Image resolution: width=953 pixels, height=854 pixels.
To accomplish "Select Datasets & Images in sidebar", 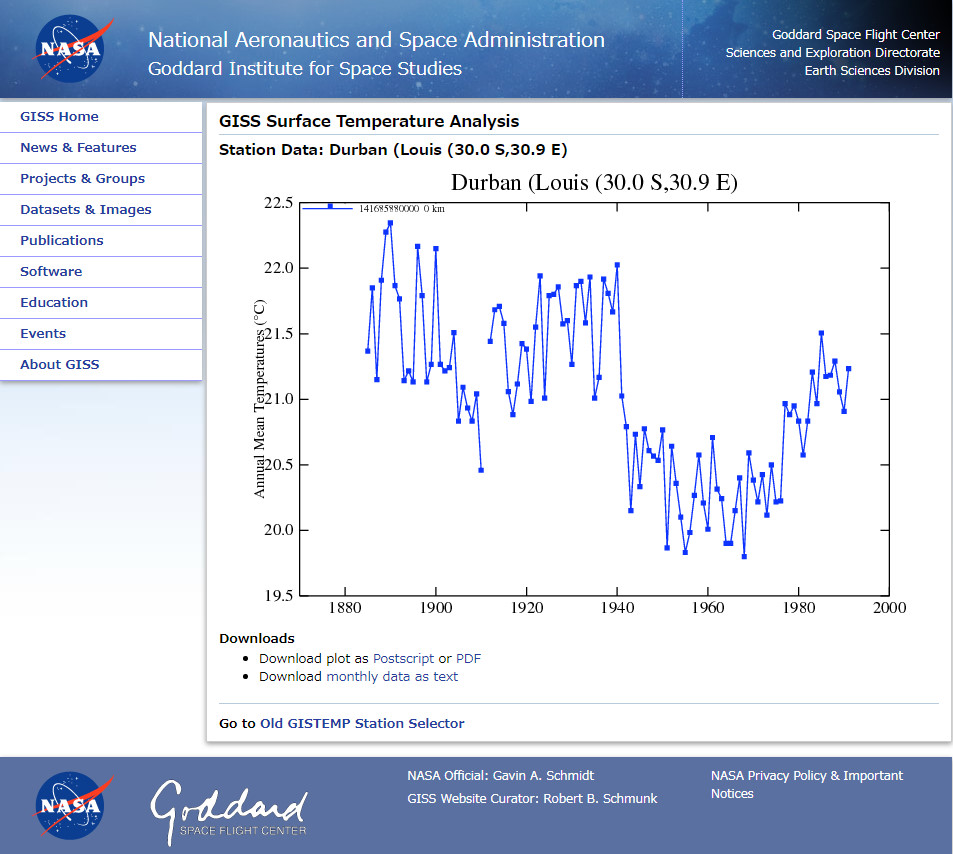I will pos(85,209).
